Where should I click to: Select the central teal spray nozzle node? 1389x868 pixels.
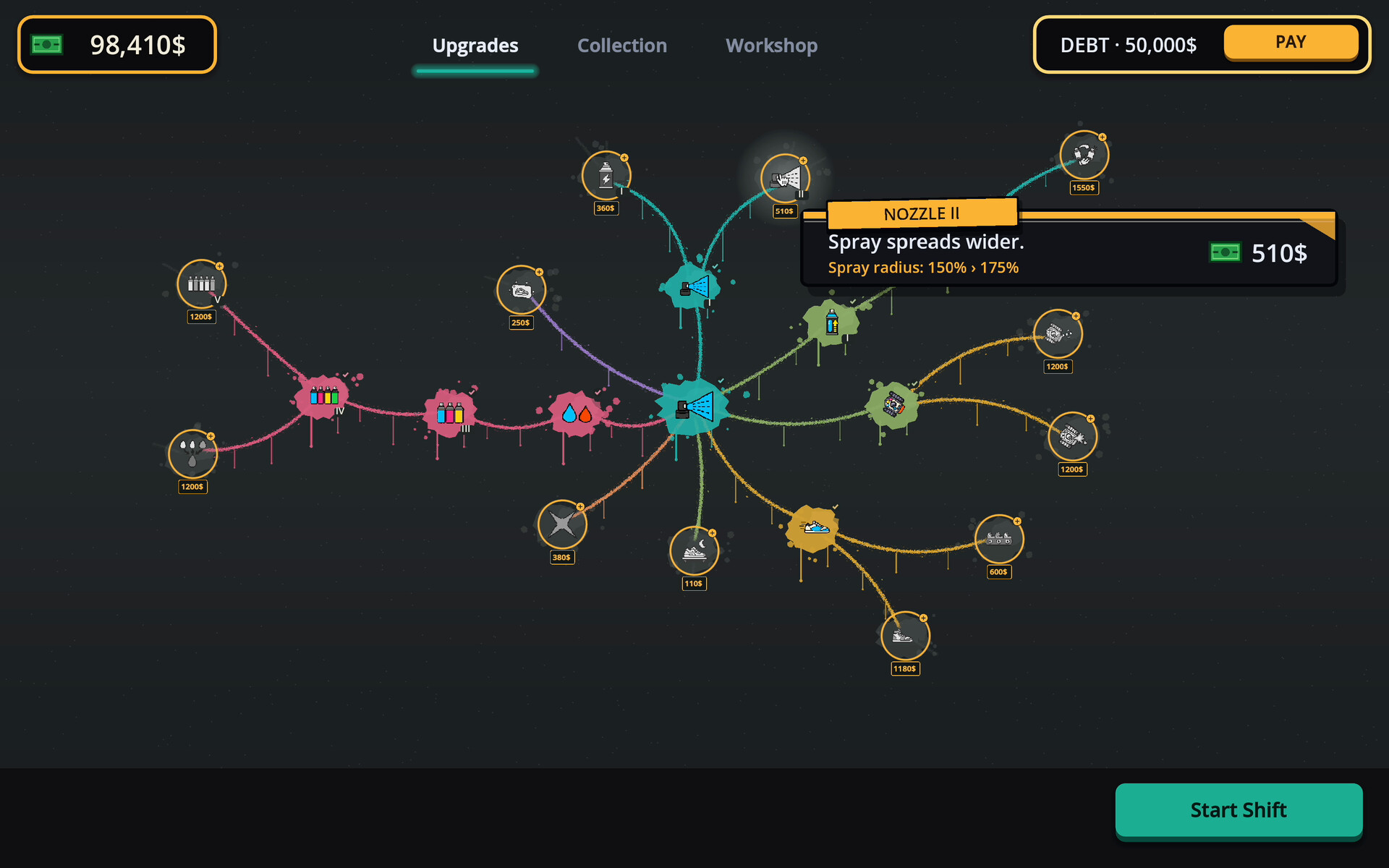[x=693, y=407]
